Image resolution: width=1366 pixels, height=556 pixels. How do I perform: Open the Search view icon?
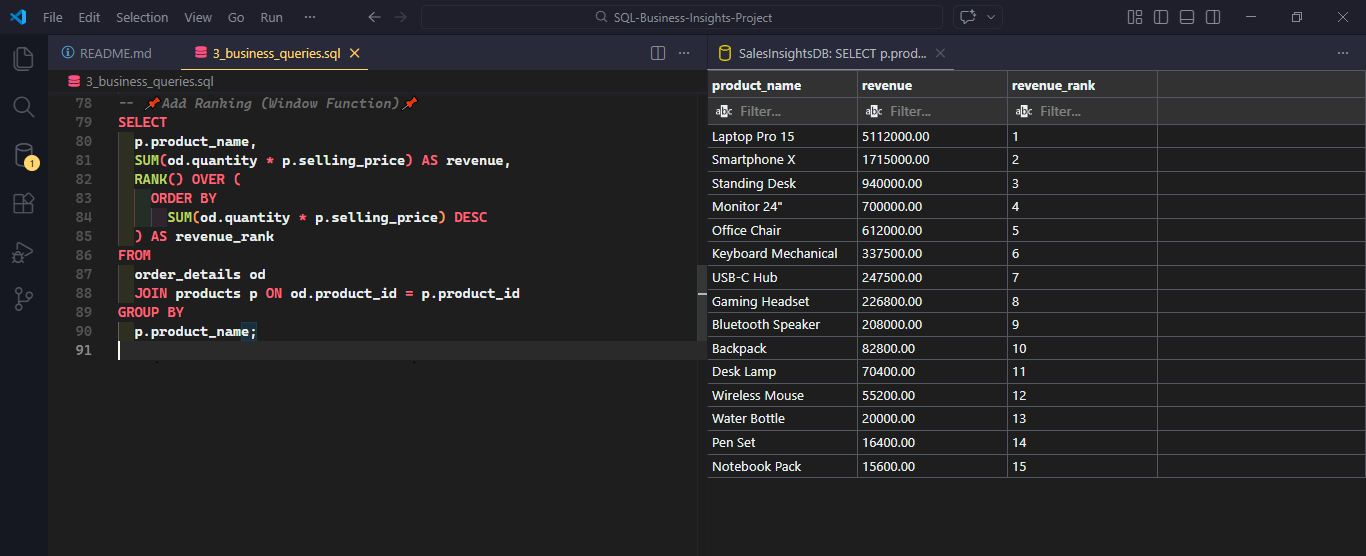click(23, 107)
